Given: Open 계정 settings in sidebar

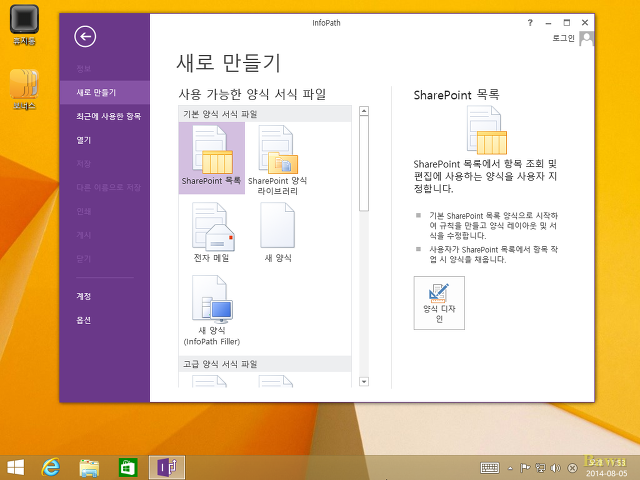Looking at the screenshot, I should pos(105,296).
